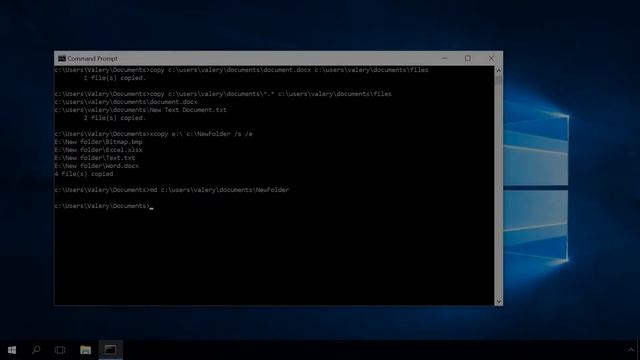The width and height of the screenshot is (640, 360).
Task: Open Task View on the taskbar
Action: click(x=60, y=350)
